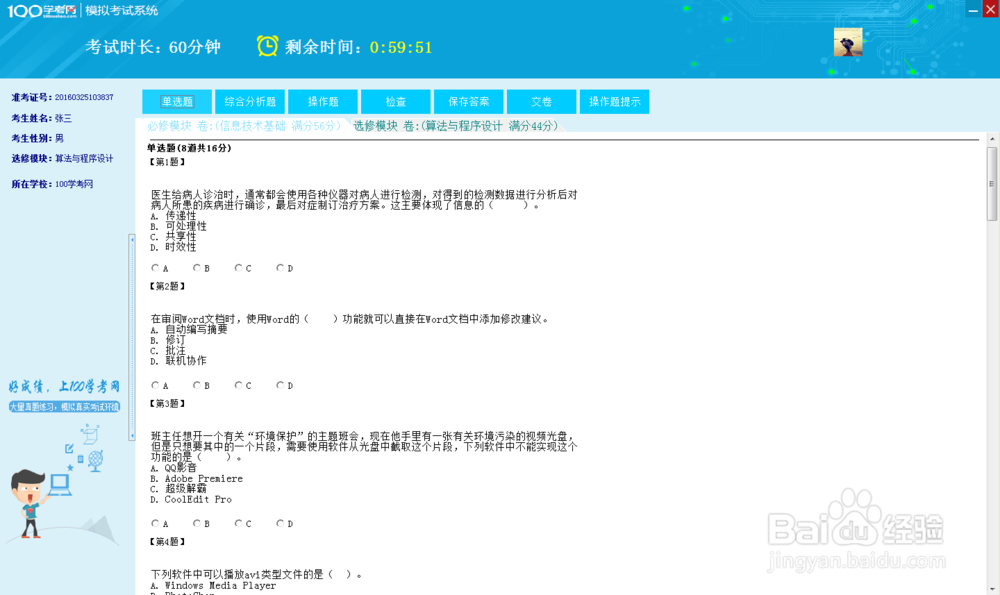Screen dimensions: 1000x595
Task: Click the scrollbar up arrow
Action: 992,138
